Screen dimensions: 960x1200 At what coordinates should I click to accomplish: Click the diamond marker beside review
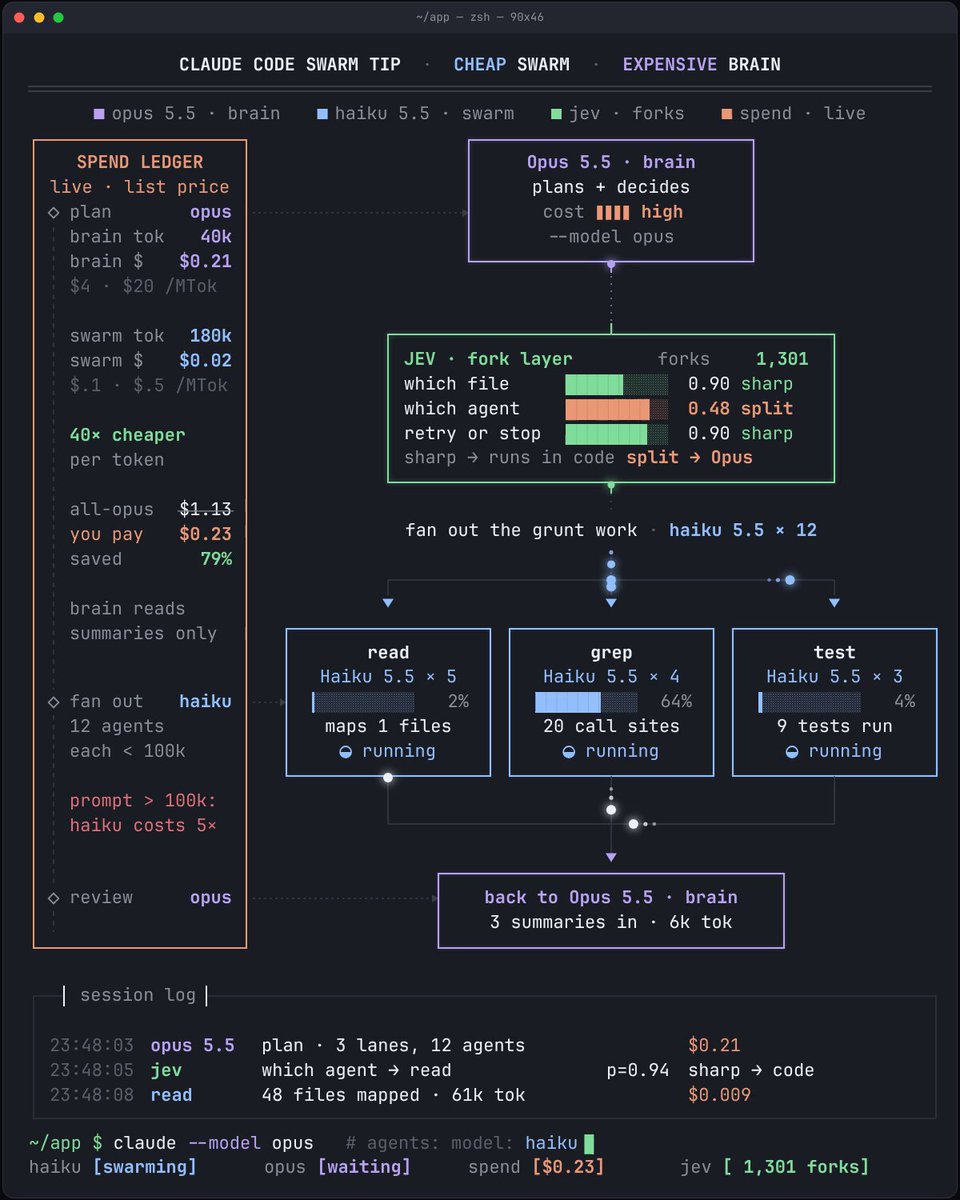tap(54, 898)
